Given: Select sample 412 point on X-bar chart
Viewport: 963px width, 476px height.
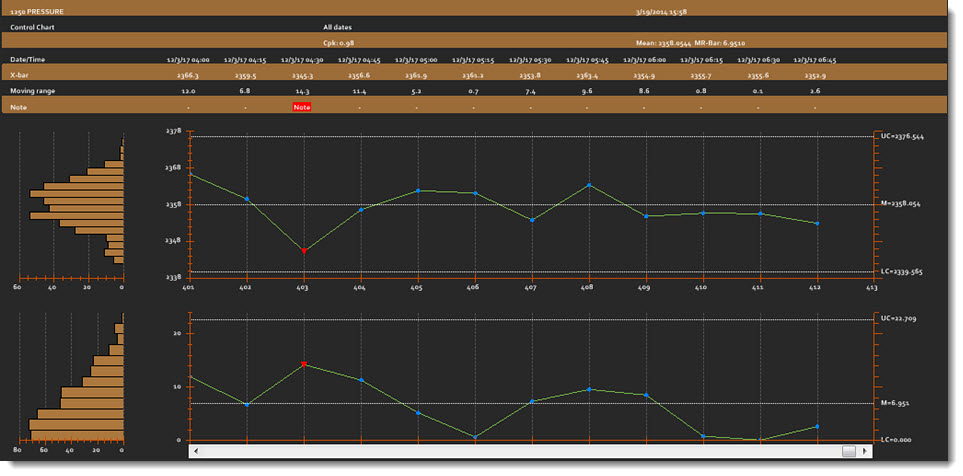Looking at the screenshot, I should point(818,223).
